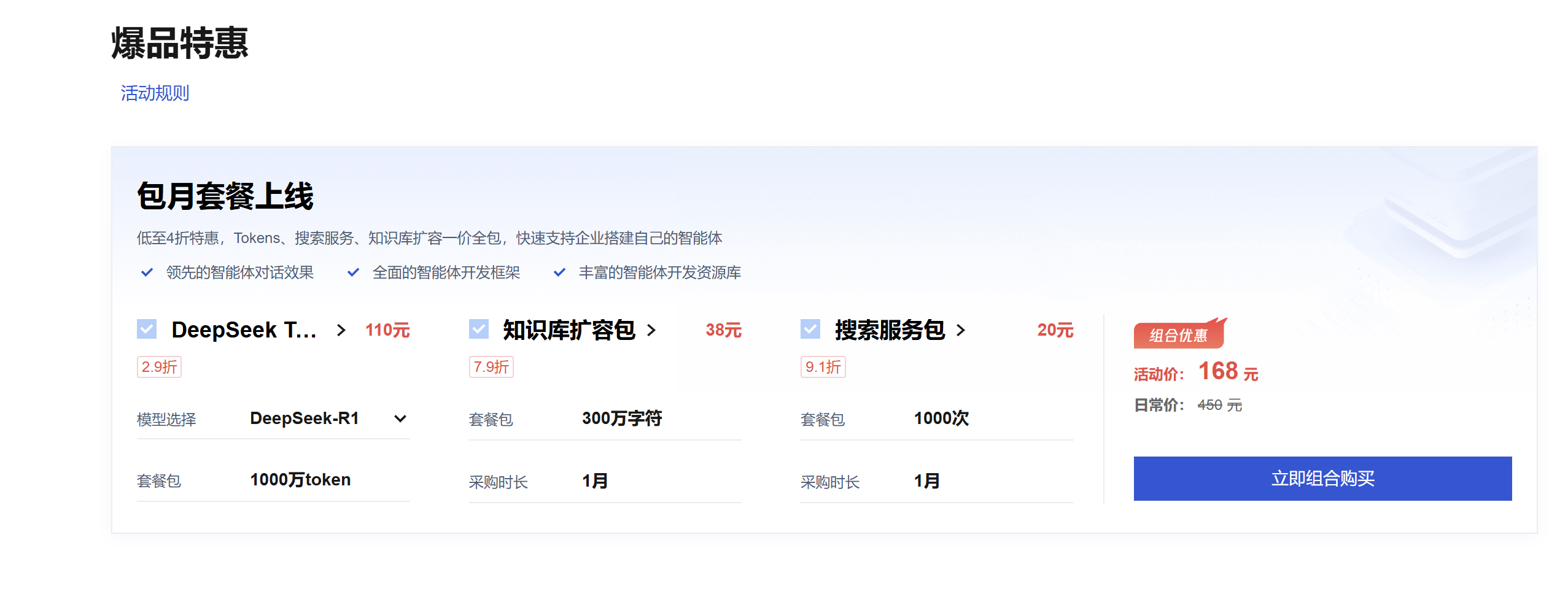Uncheck the 搜索服务包 checkbox

(x=810, y=329)
